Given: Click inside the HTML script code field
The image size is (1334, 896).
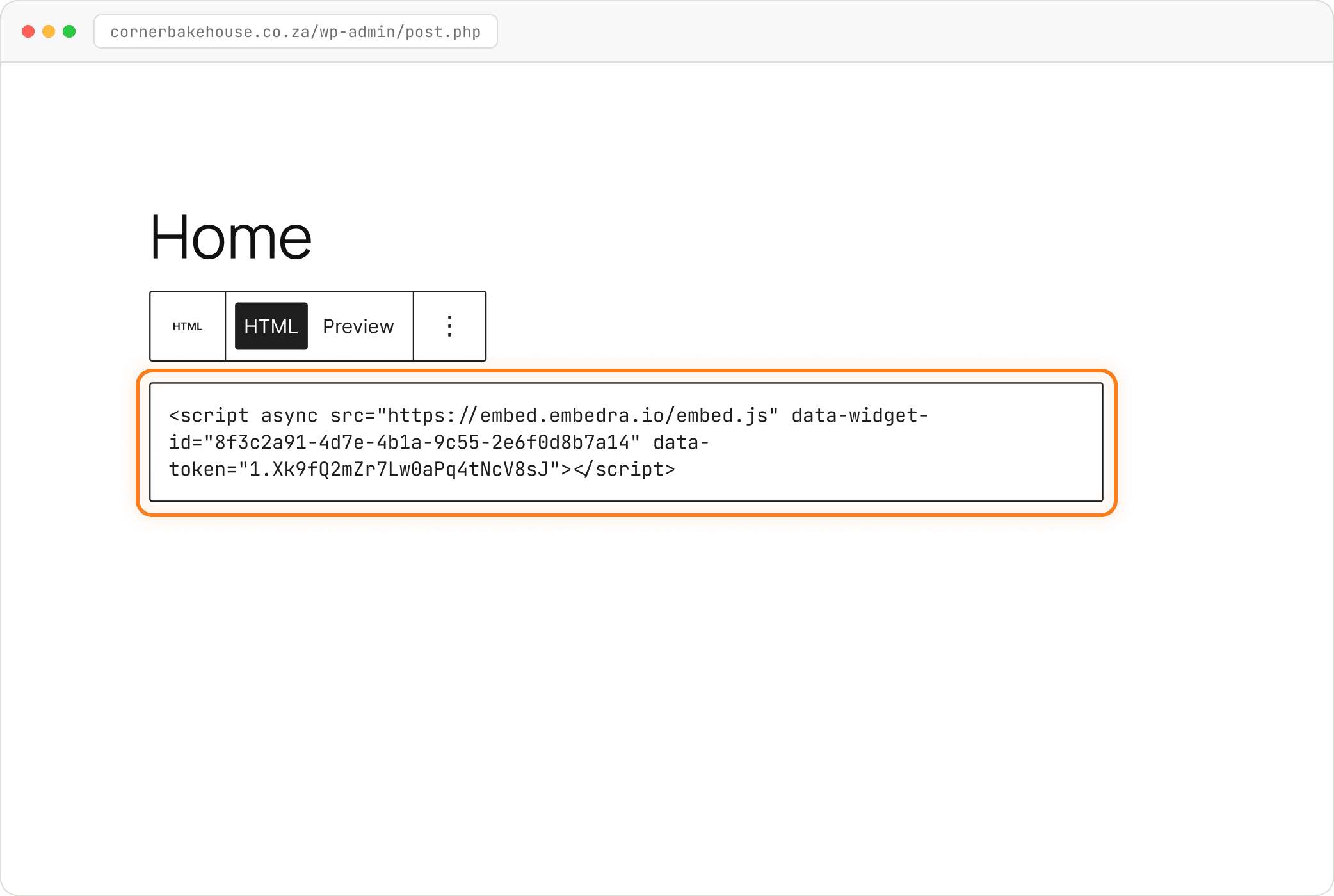Looking at the screenshot, I should point(626,442).
